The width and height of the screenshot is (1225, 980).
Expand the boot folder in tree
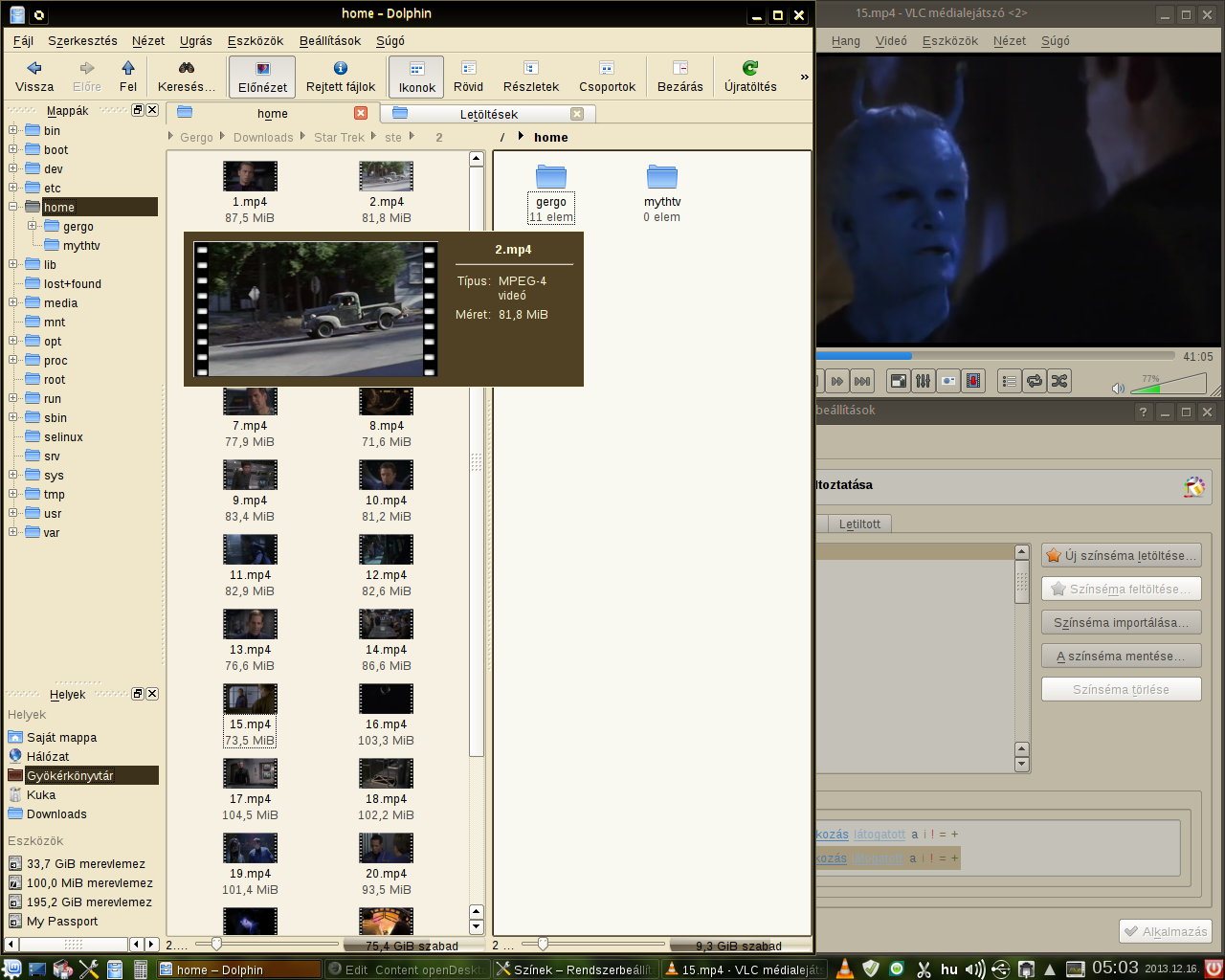tap(13, 149)
